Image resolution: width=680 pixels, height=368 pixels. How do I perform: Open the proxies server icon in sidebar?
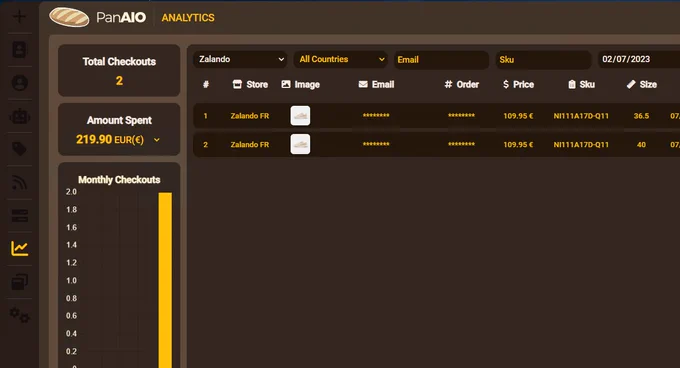click(x=20, y=215)
